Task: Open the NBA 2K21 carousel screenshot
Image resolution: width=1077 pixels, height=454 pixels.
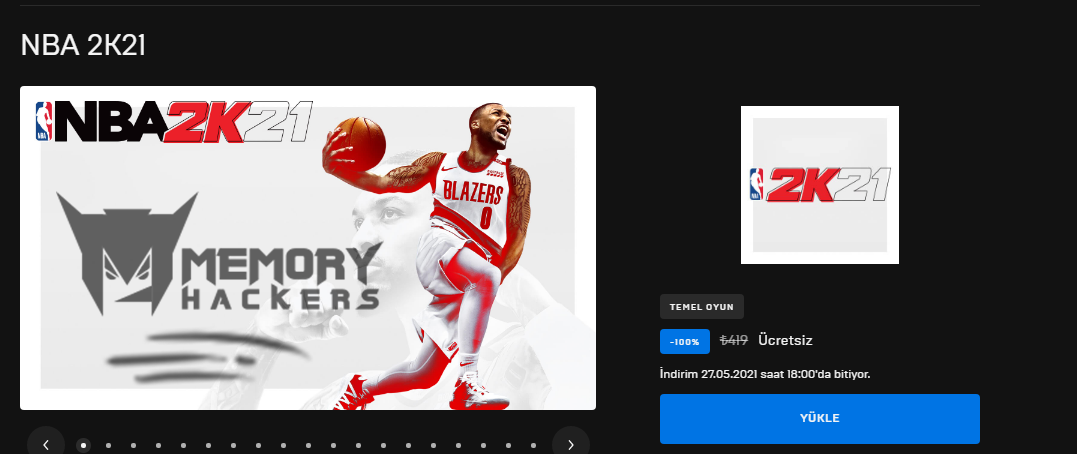Action: tap(308, 248)
